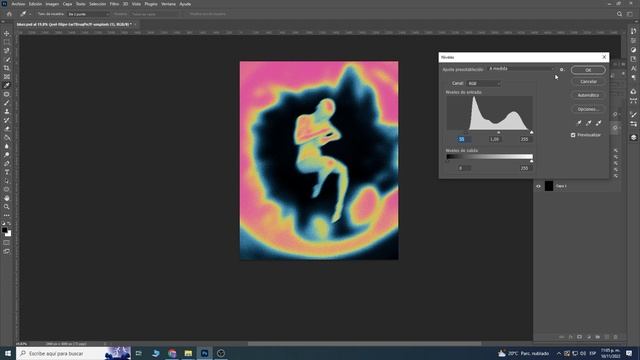Open the Imagen menu
The width and height of the screenshot is (640, 360).
[x=52, y=4]
